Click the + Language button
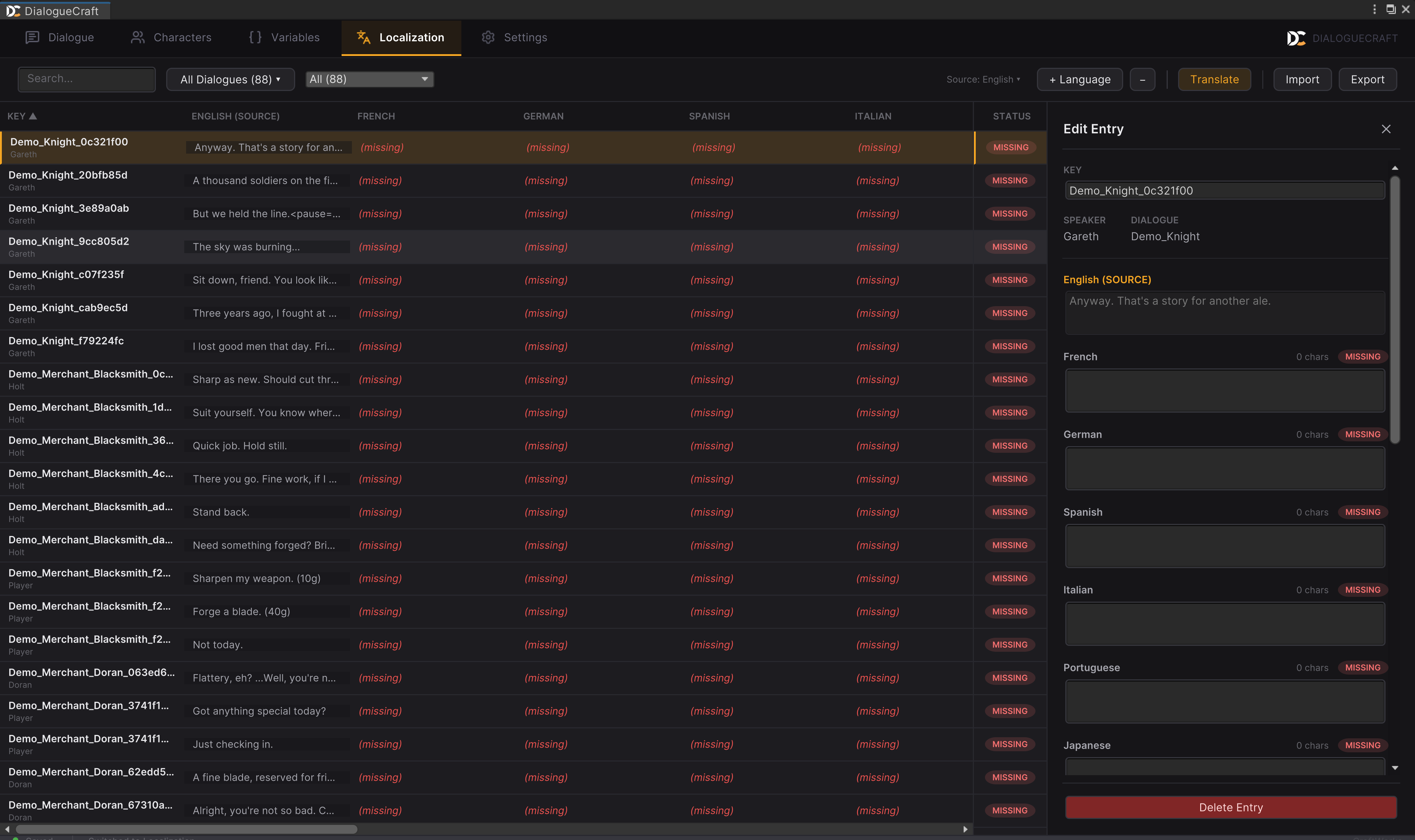1415x840 pixels. (1079, 79)
